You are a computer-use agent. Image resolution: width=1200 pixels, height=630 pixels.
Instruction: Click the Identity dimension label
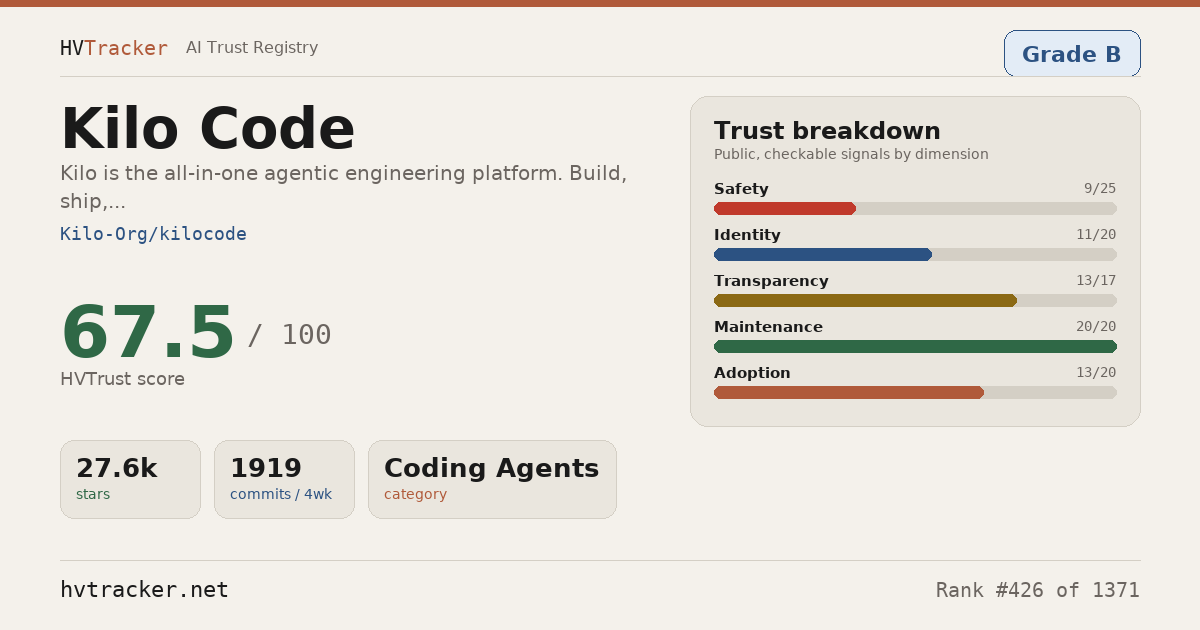point(747,235)
